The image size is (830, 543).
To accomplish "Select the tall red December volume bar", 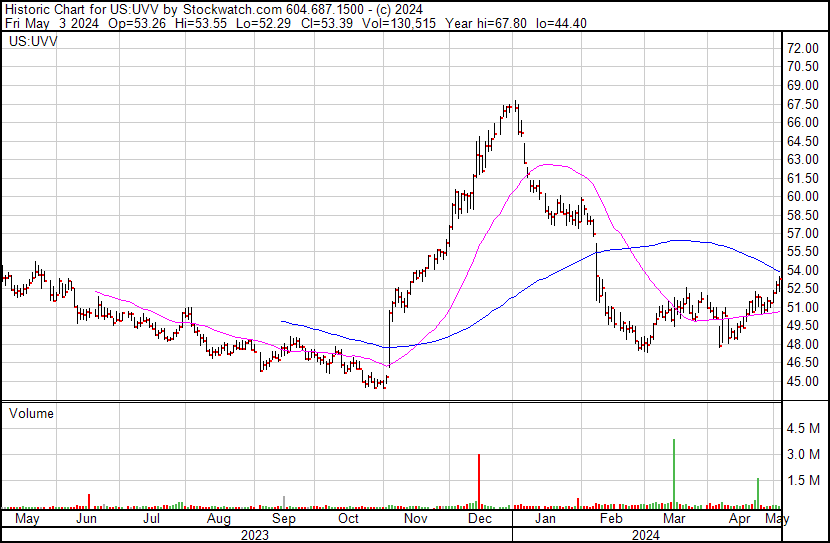I will tap(479, 480).
